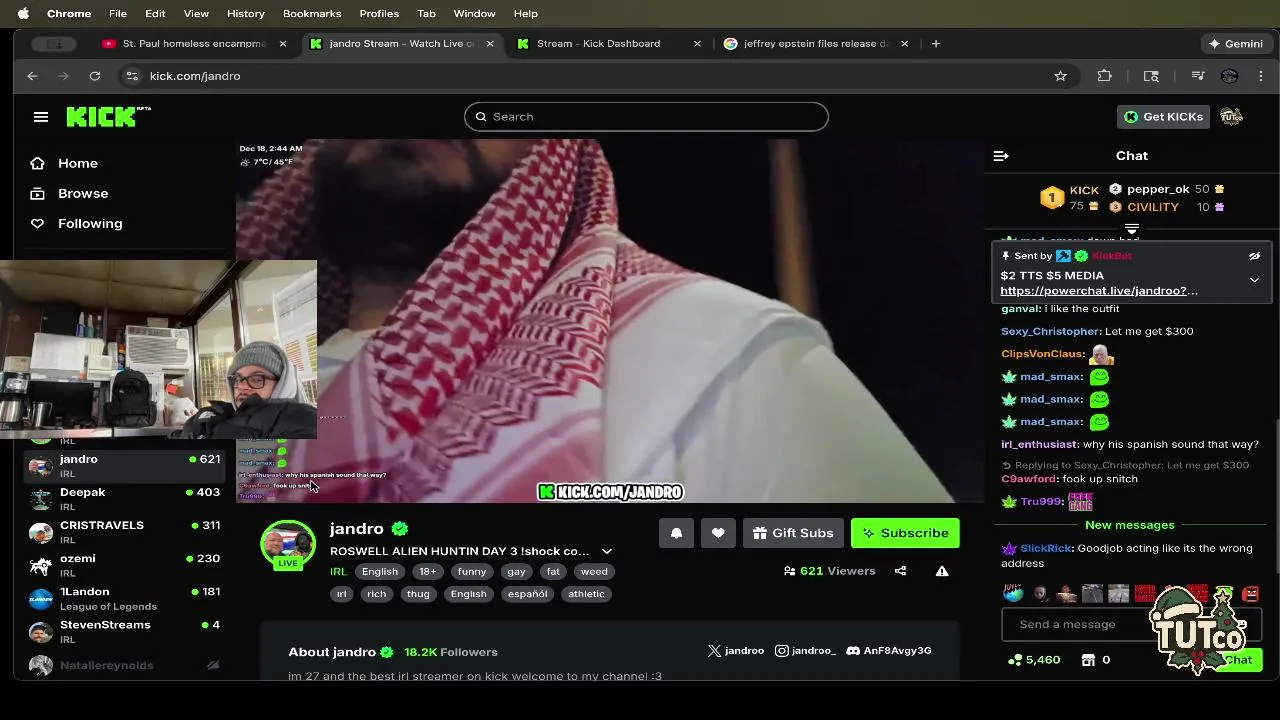Open 1Landon channel in sidebar

[125, 598]
